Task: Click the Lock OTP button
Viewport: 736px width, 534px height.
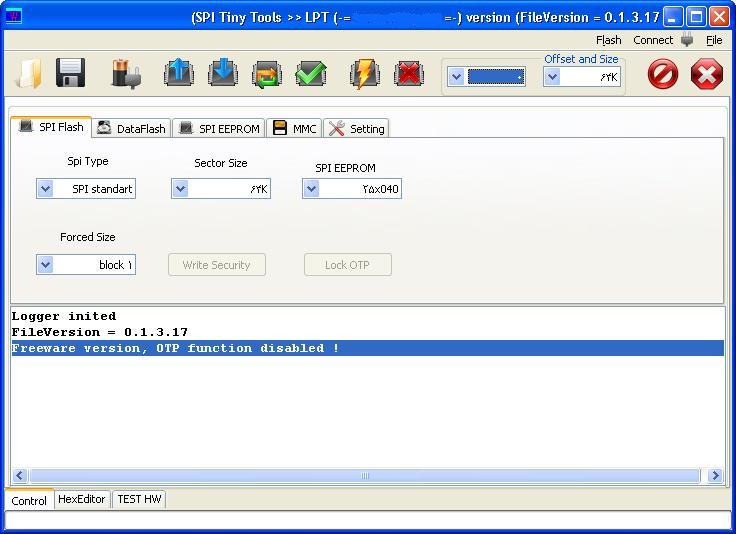Action: click(347, 265)
